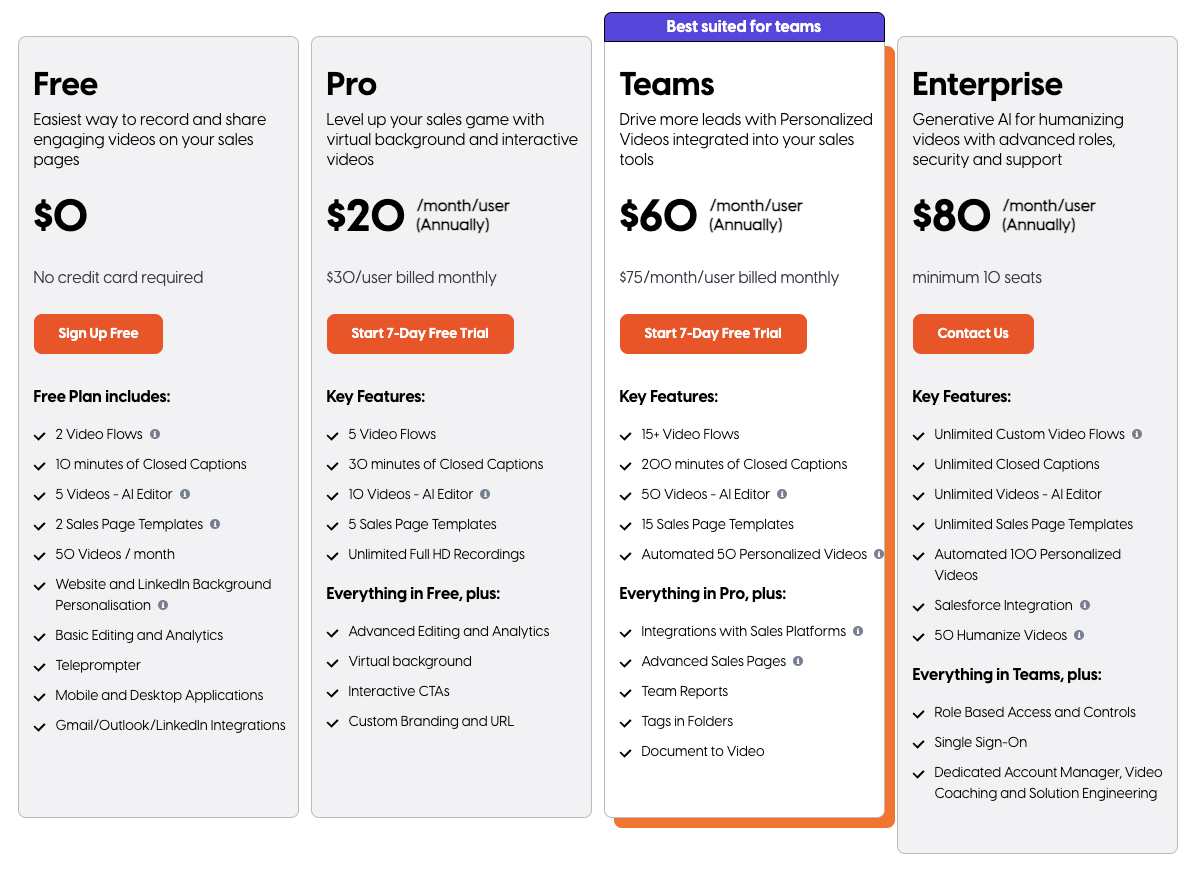Viewport: 1193px width, 869px height.
Task: Open info tooltip for 2 Sales Page Templates
Action: tap(215, 524)
